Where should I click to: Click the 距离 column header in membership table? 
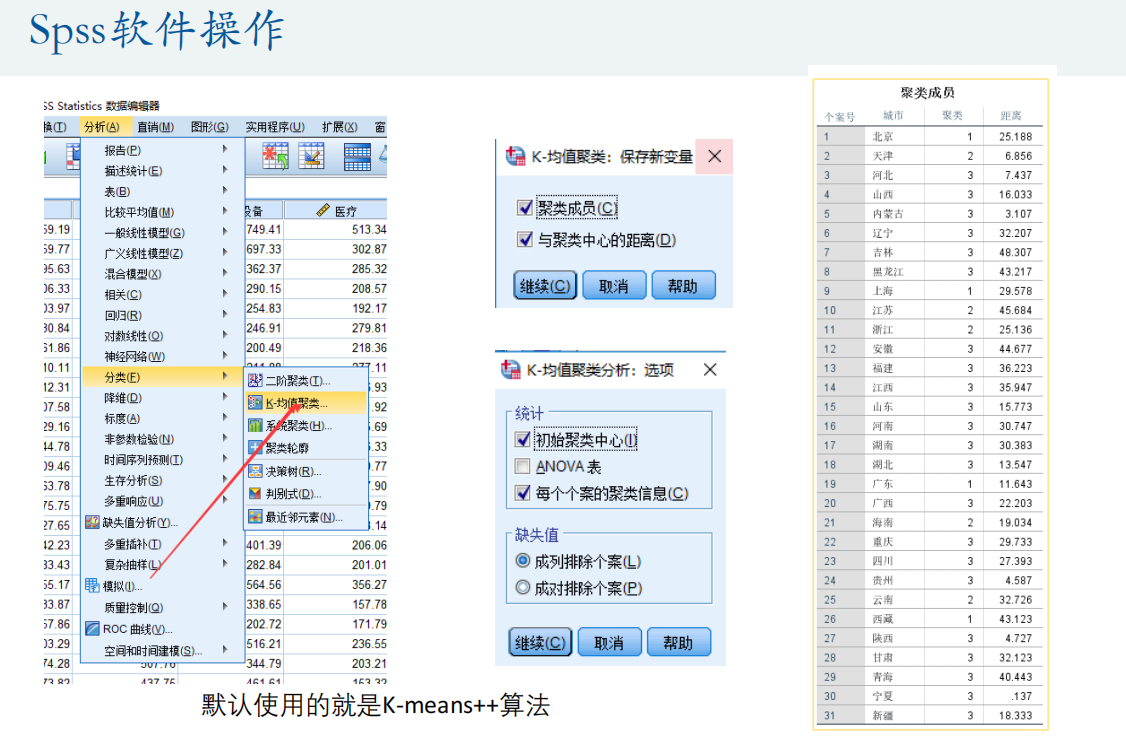(x=1010, y=116)
